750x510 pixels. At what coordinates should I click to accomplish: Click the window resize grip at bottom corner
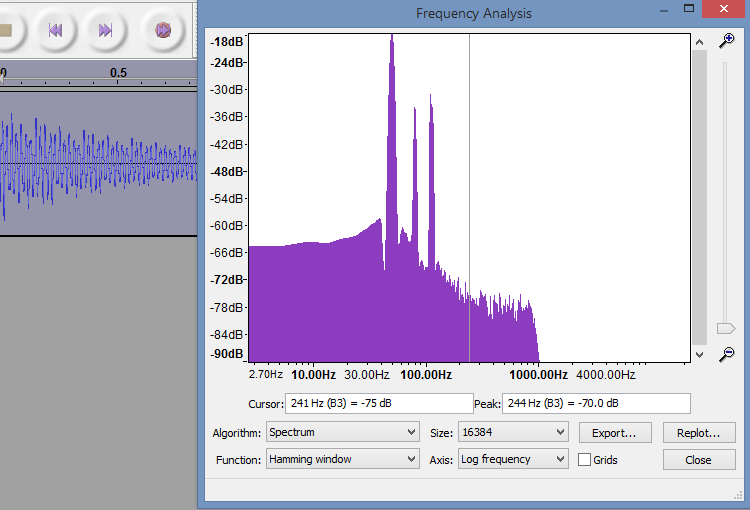(738, 496)
